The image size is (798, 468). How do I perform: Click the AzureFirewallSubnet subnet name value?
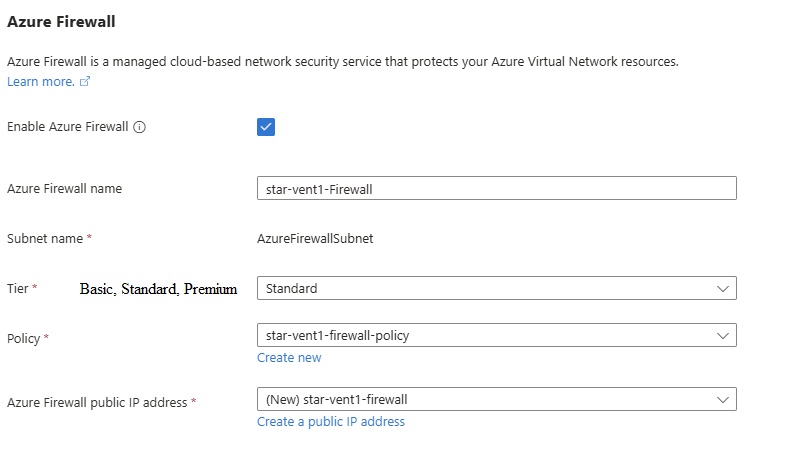pyautogui.click(x=315, y=238)
